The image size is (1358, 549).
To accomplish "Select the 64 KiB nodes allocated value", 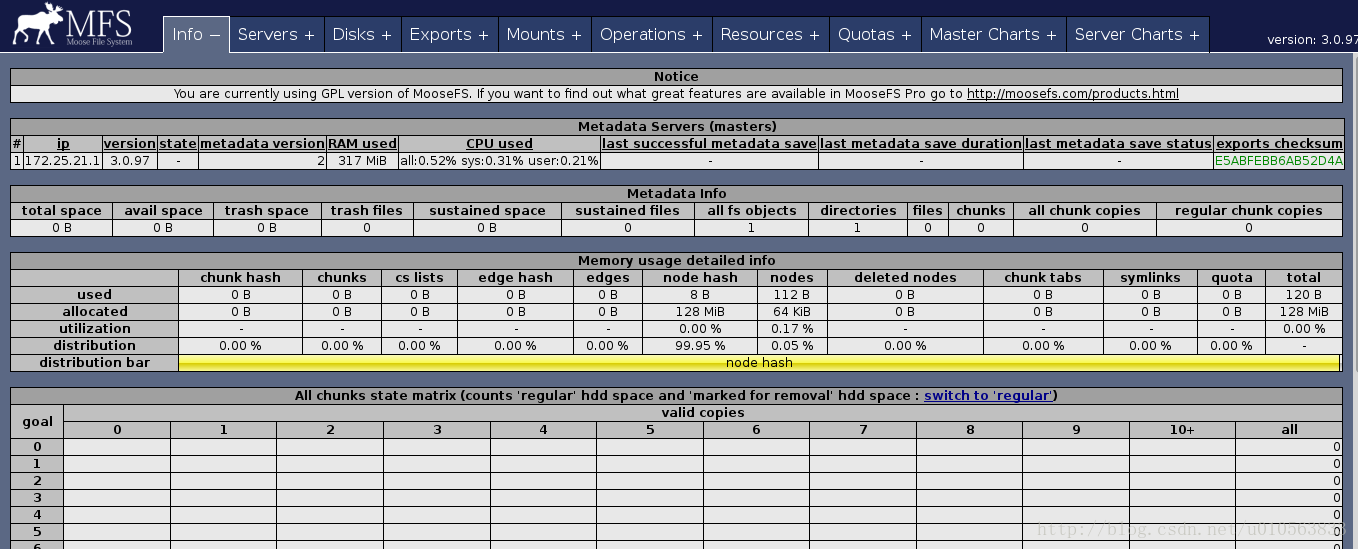I will (792, 312).
